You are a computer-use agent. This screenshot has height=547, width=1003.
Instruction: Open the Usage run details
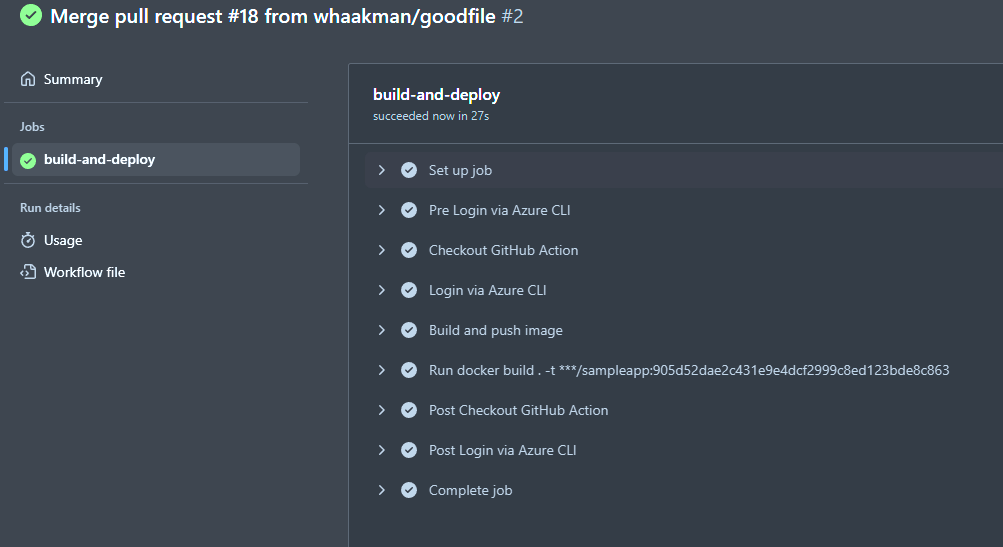63,241
